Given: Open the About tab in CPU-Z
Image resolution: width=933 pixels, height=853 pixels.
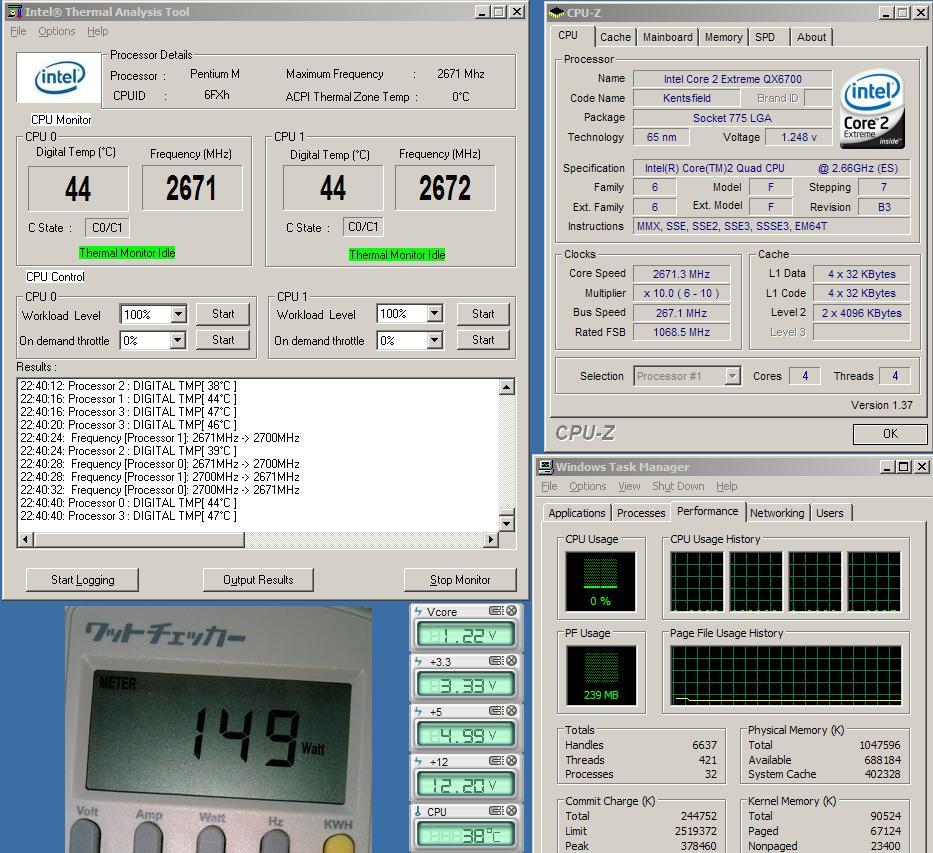Looking at the screenshot, I should tap(811, 37).
